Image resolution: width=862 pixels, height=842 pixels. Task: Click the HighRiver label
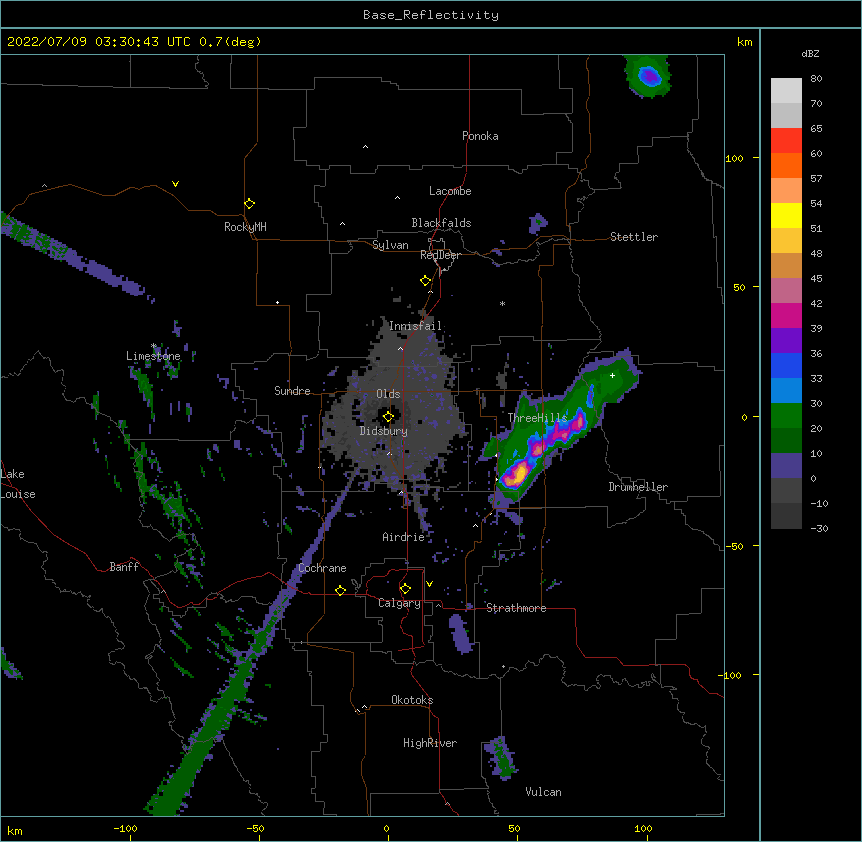point(430,743)
